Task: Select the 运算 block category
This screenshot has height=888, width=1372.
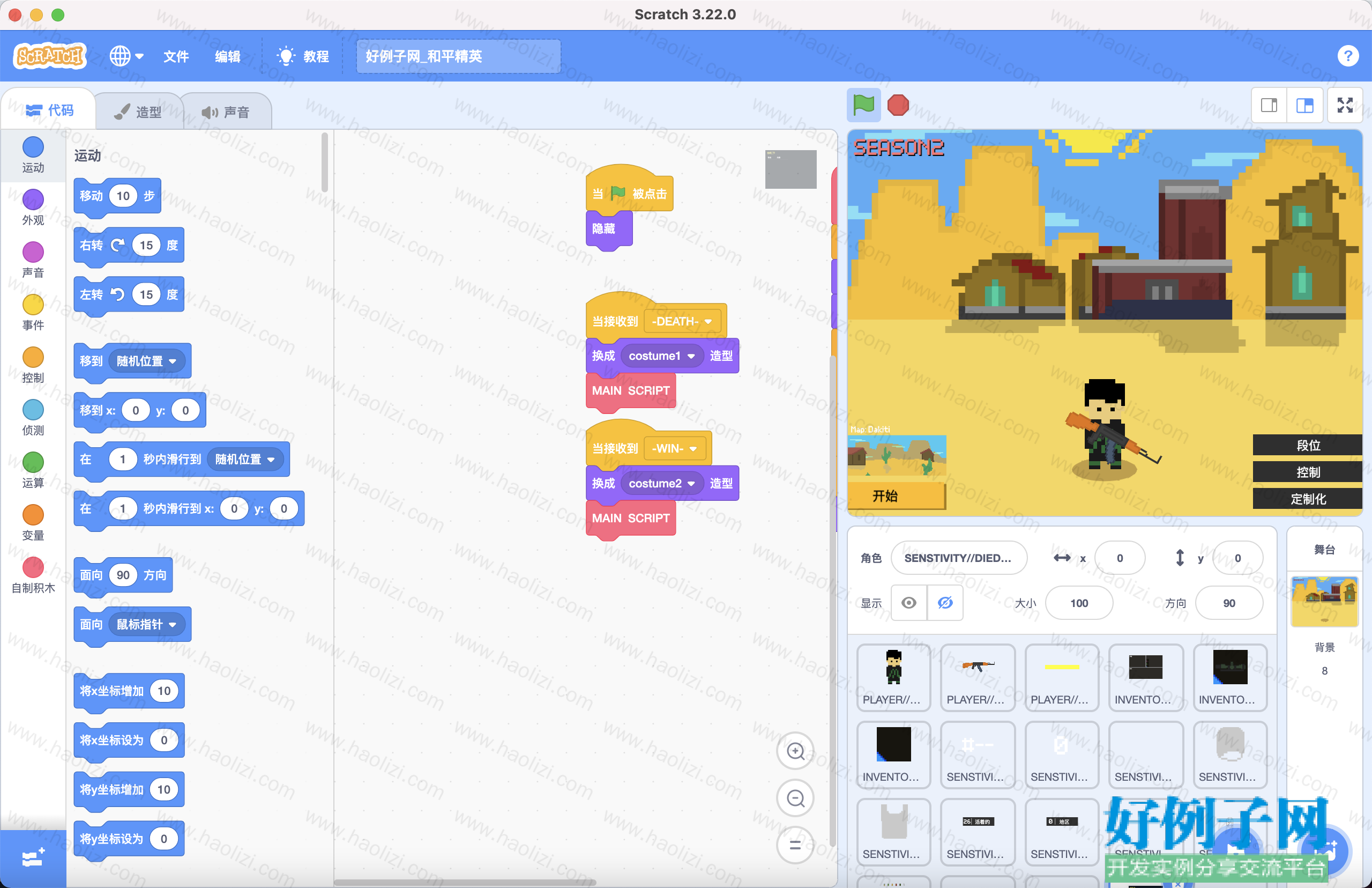Action: (x=33, y=469)
